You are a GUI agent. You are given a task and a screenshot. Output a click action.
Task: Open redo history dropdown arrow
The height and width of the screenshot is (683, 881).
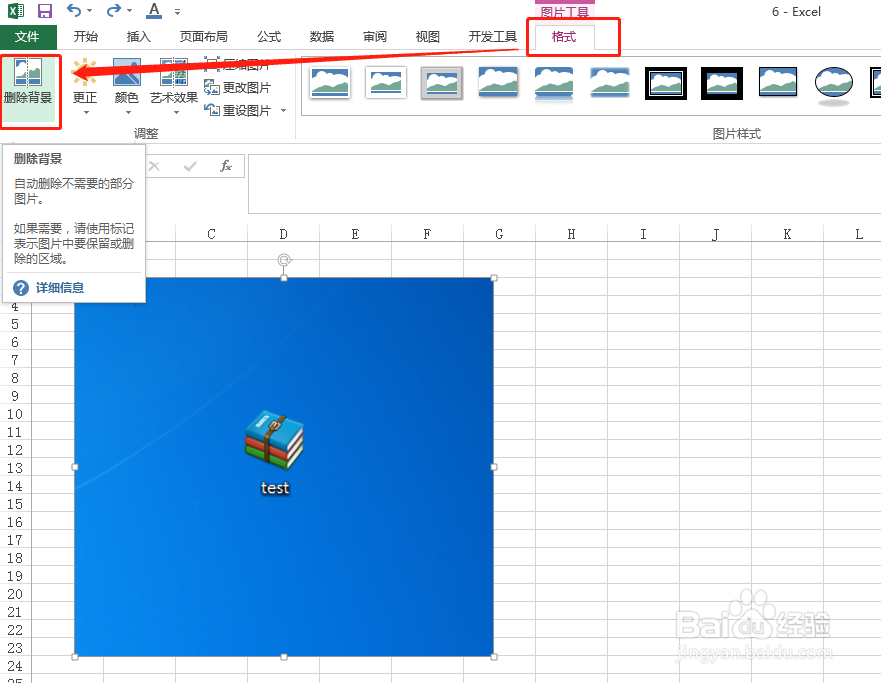click(130, 11)
